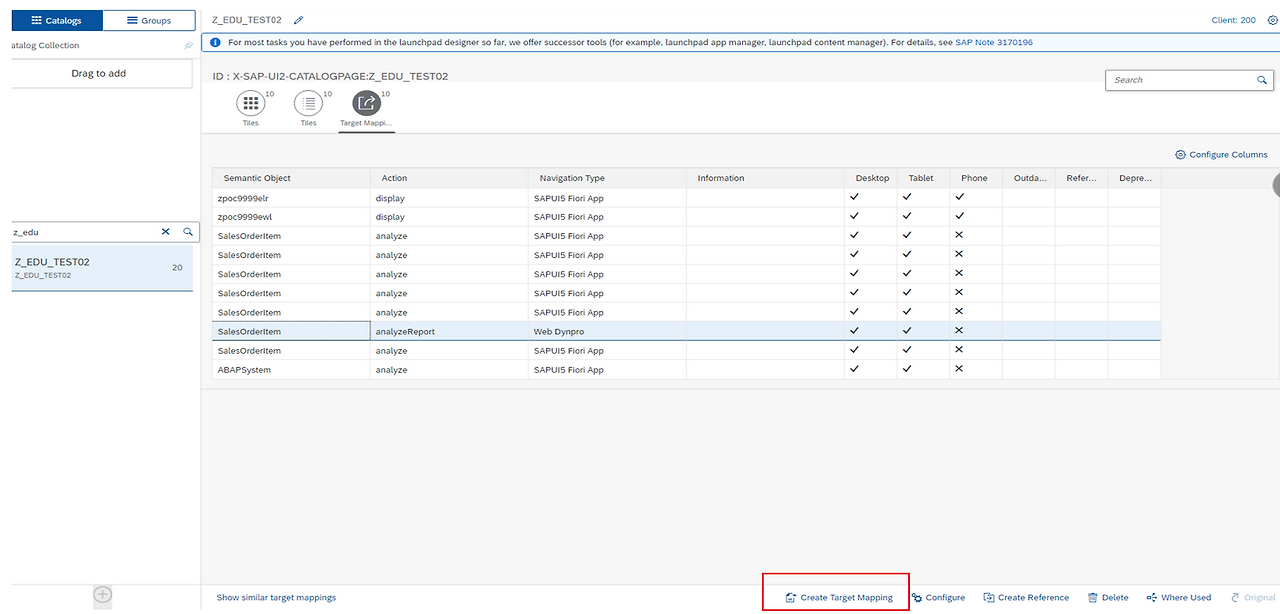This screenshot has width=1280, height=614.
Task: Select the Z_EDU_TEST02 catalog entry
Action: coord(102,268)
